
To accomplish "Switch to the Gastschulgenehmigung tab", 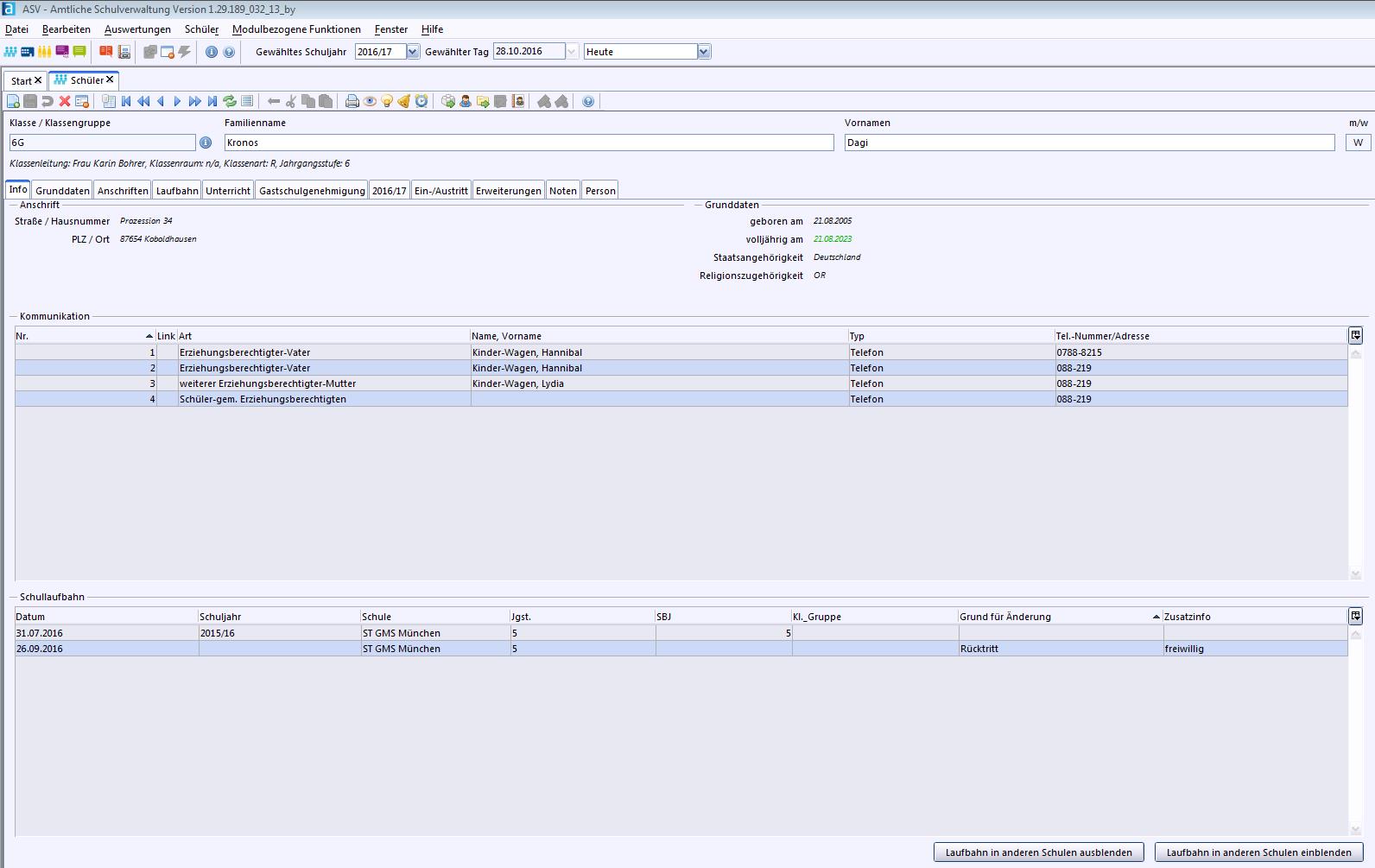I will point(312,191).
